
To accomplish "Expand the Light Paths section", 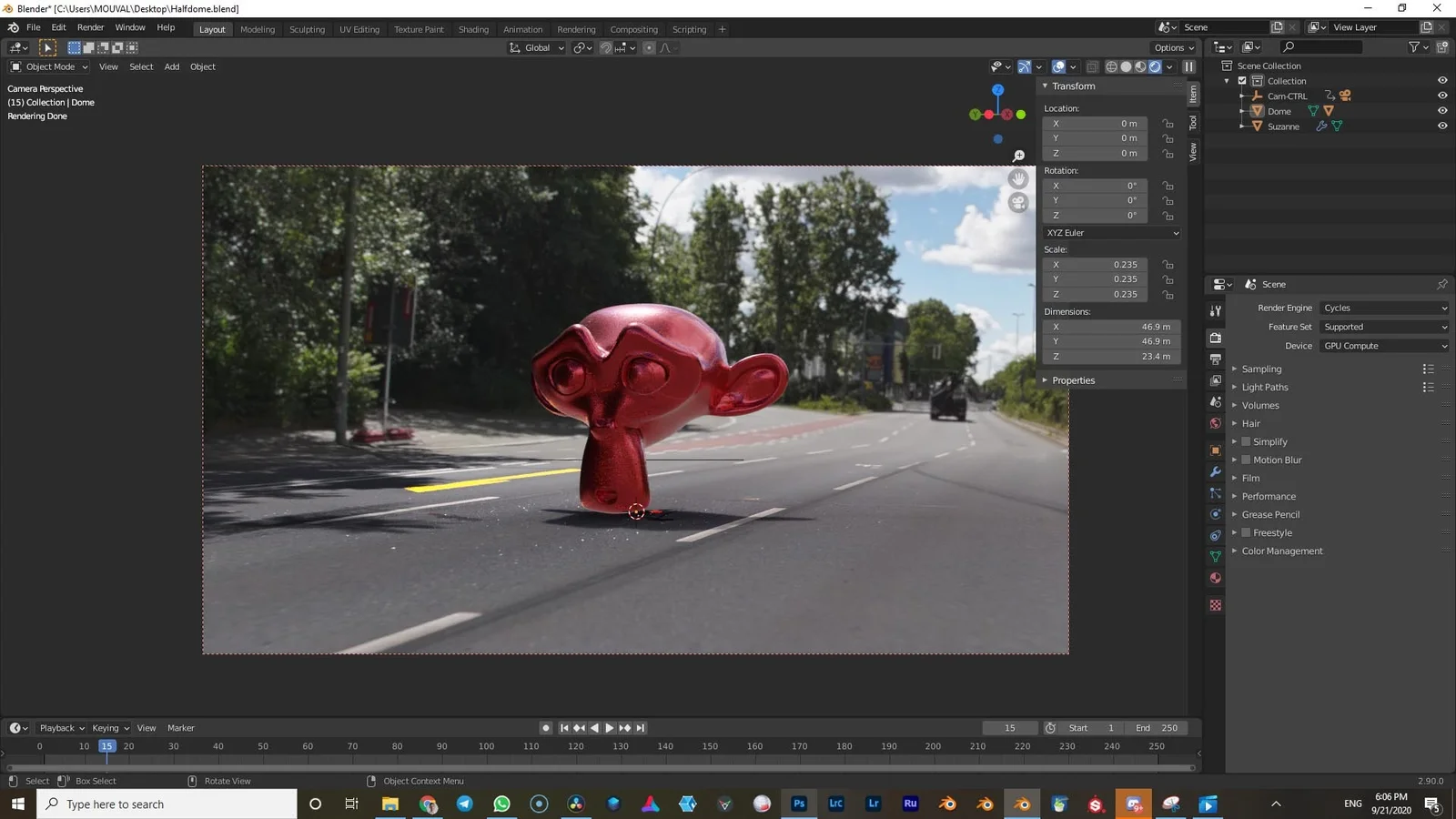I will pyautogui.click(x=1265, y=387).
